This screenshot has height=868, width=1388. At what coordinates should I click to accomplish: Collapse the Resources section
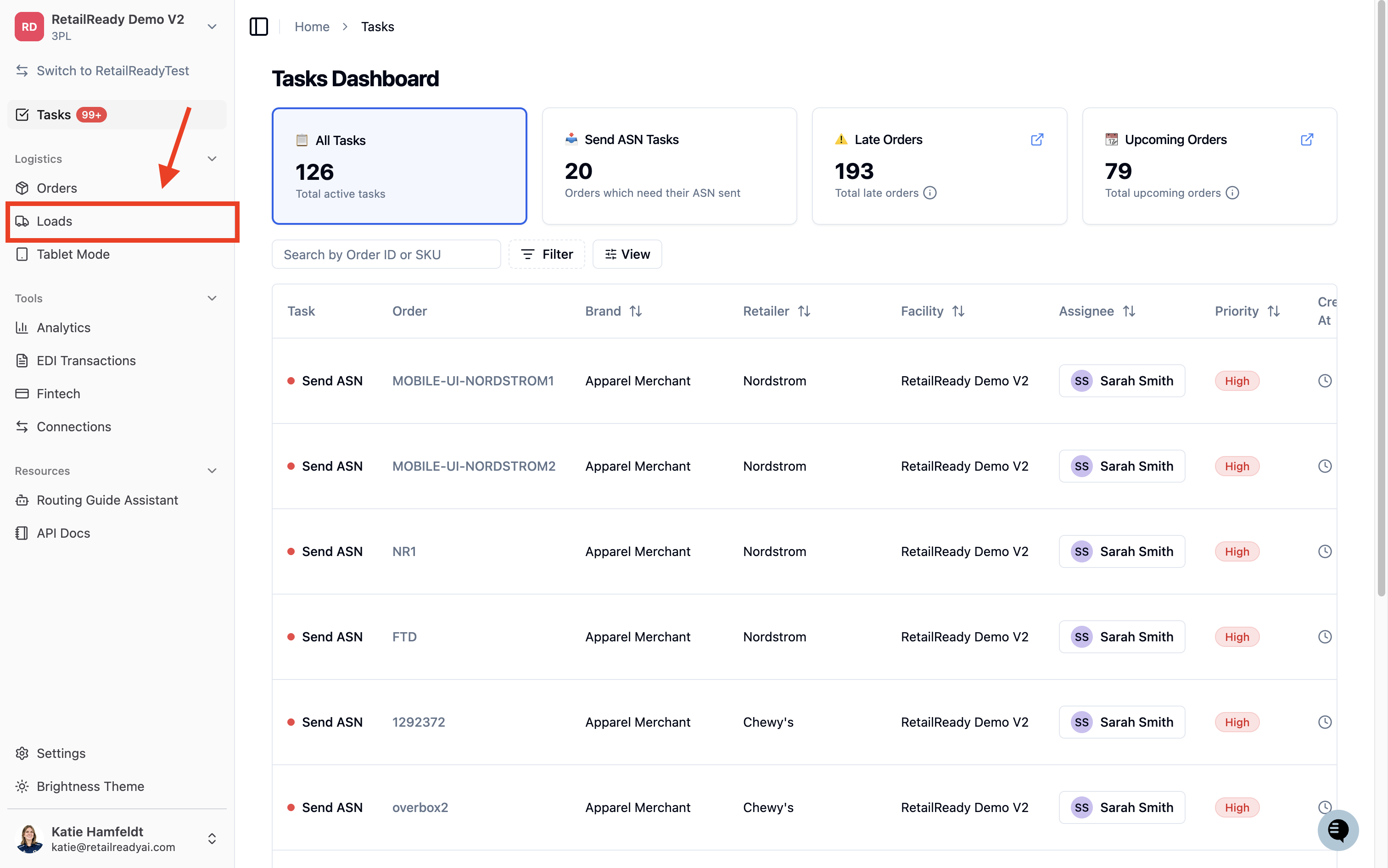tap(212, 471)
